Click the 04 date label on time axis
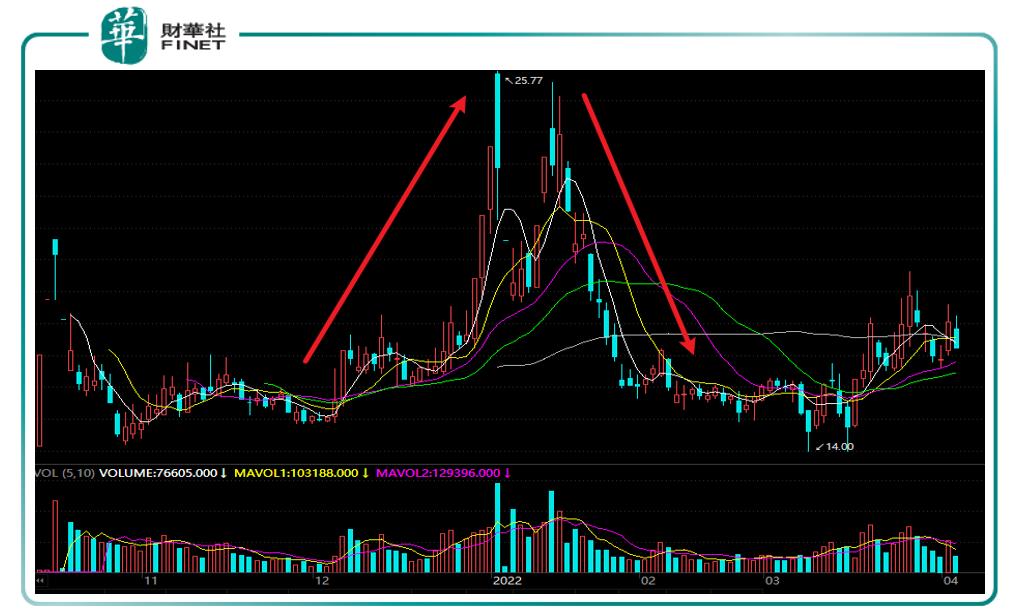The height and width of the screenshot is (615, 1010). [x=950, y=580]
